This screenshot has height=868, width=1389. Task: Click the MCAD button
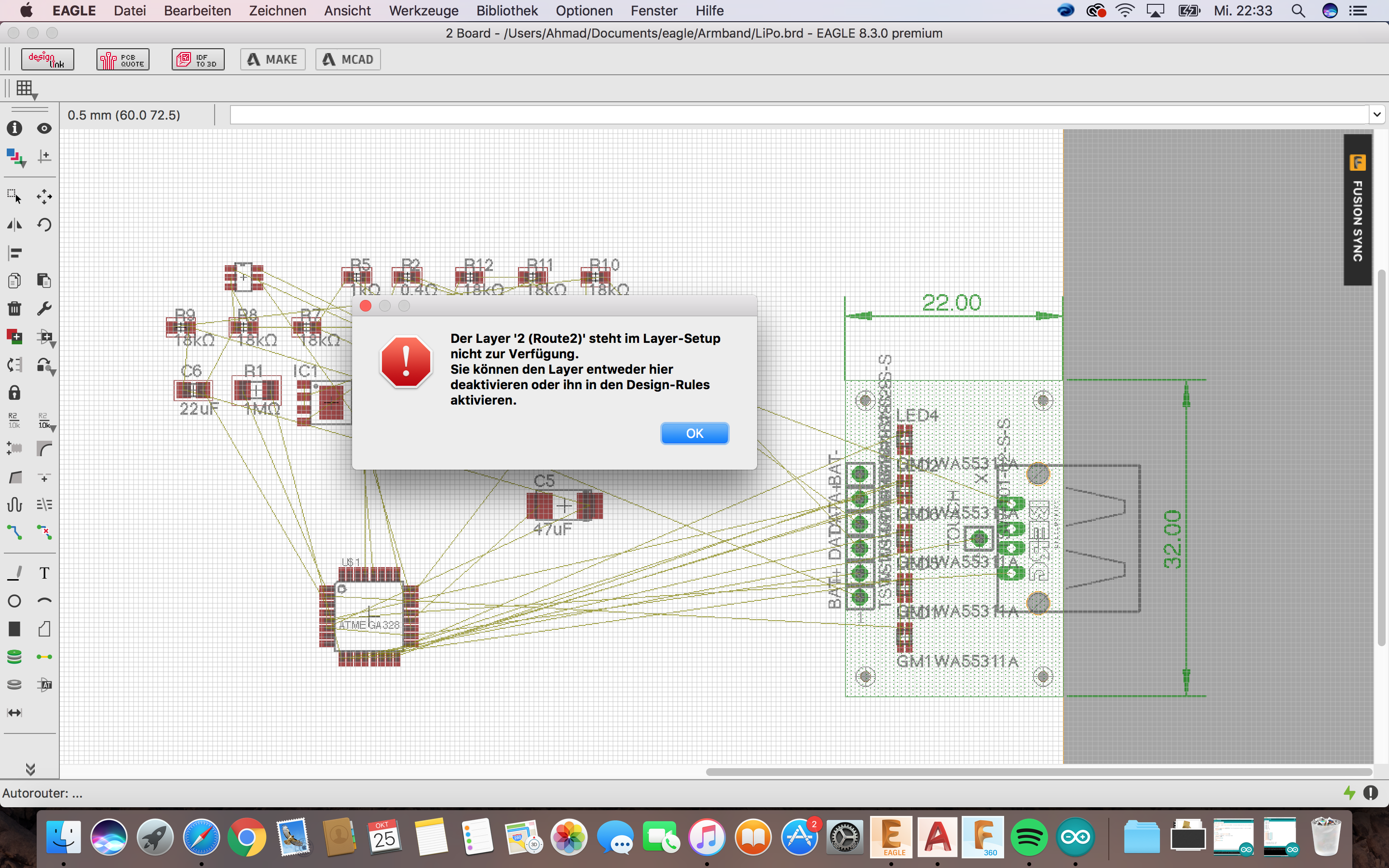(348, 59)
